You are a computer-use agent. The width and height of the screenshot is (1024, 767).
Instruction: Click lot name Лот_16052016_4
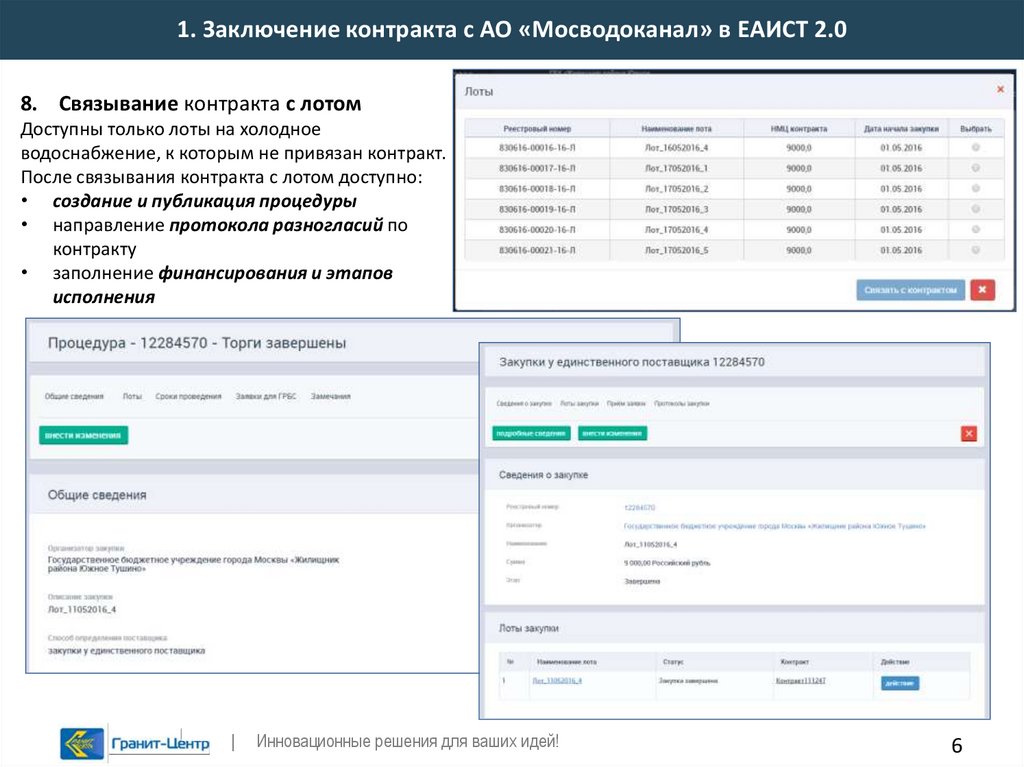[676, 148]
